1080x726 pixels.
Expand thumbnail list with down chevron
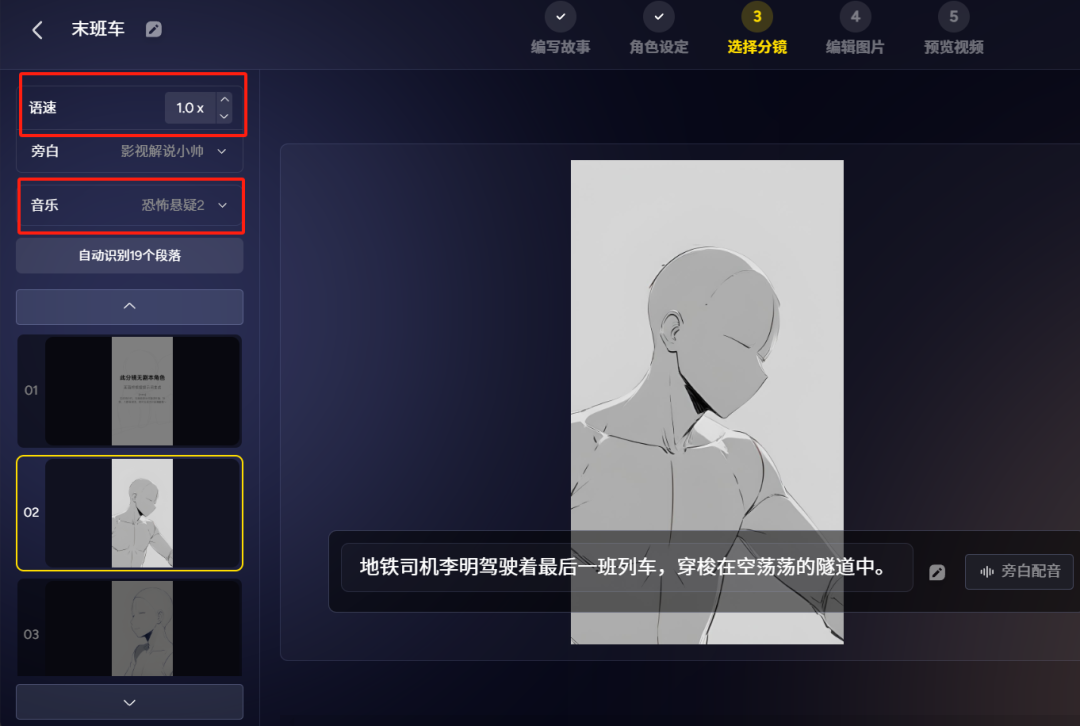point(129,702)
